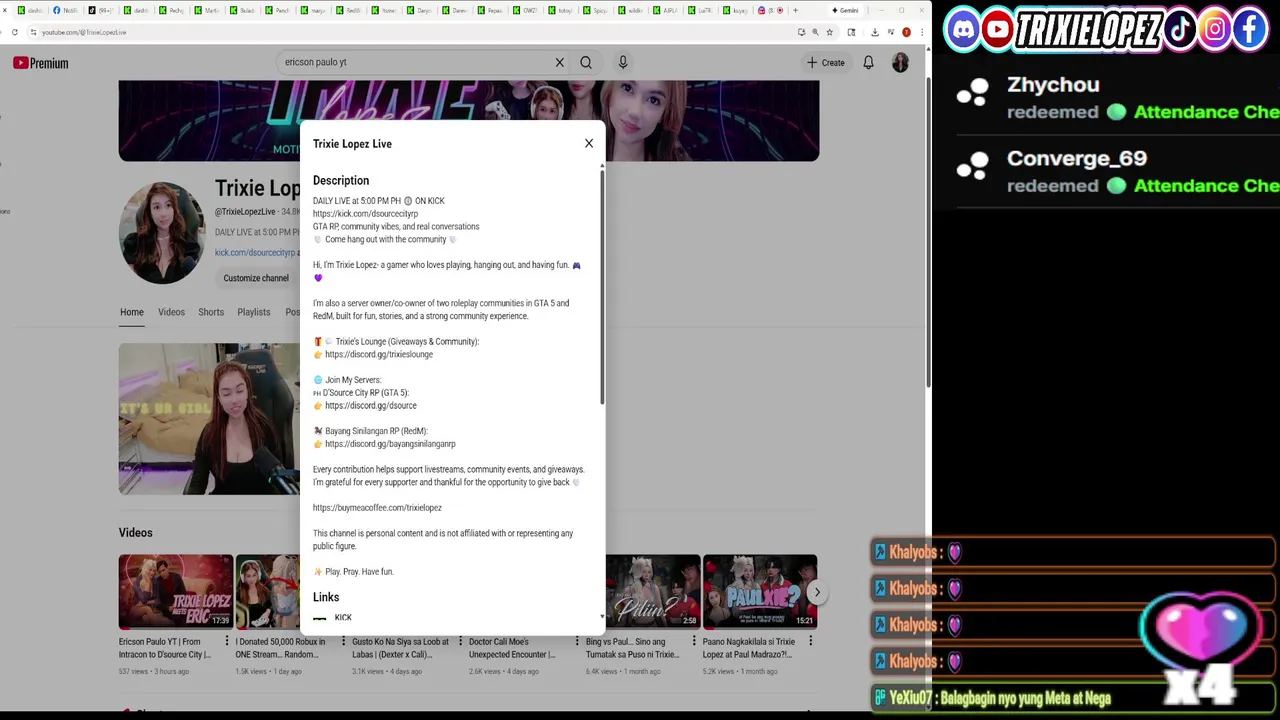Image resolution: width=1280 pixels, height=720 pixels.
Task: Open the discord.gg/dsource link
Action: 371,406
